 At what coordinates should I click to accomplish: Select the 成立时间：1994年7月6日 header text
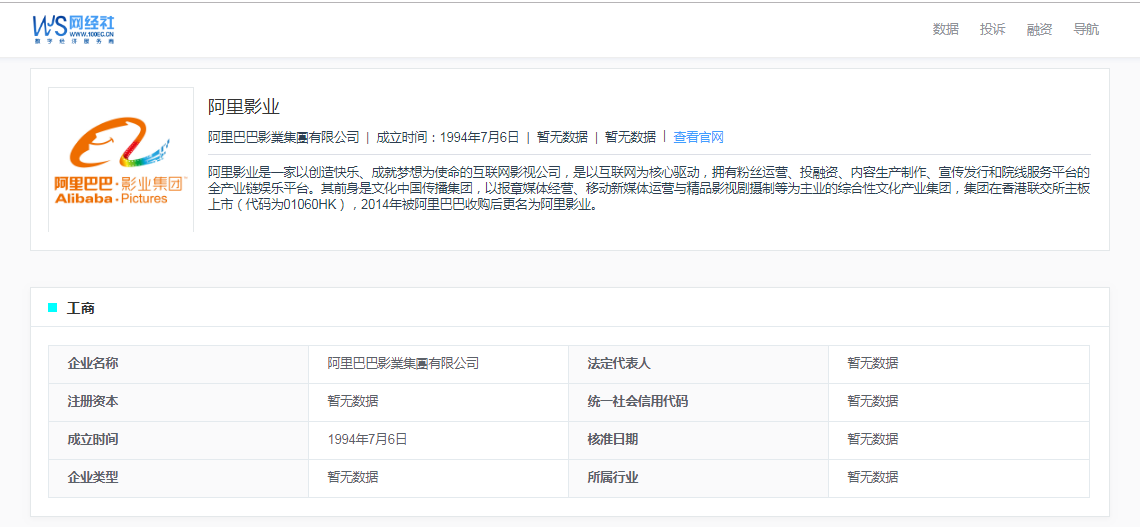pos(448,137)
